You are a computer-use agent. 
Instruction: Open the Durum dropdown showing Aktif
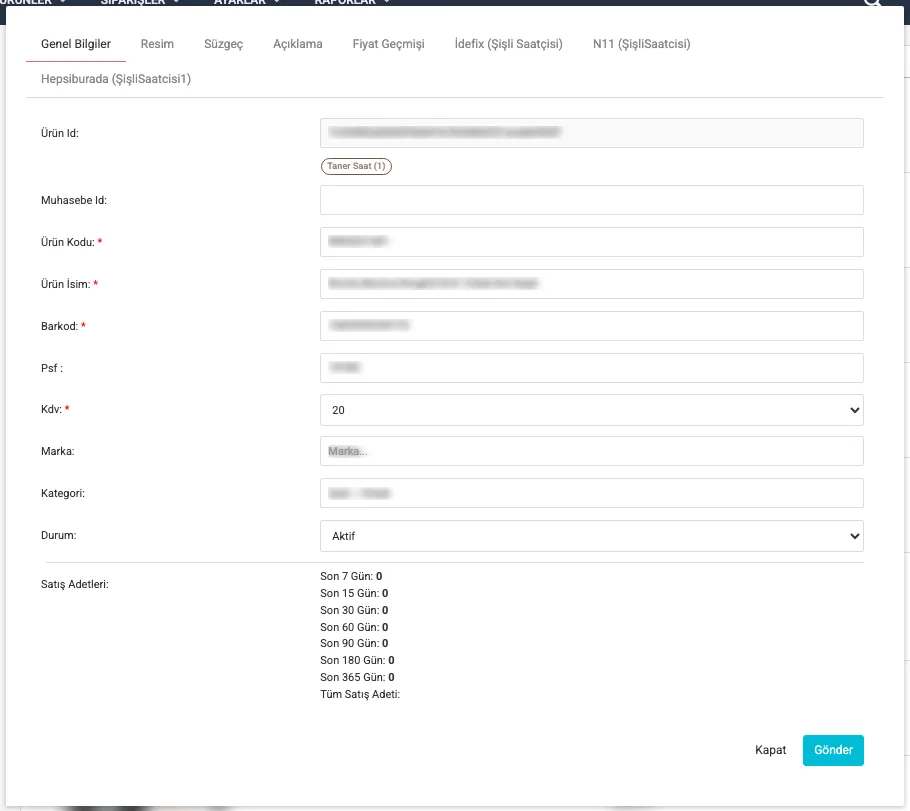[x=591, y=536]
